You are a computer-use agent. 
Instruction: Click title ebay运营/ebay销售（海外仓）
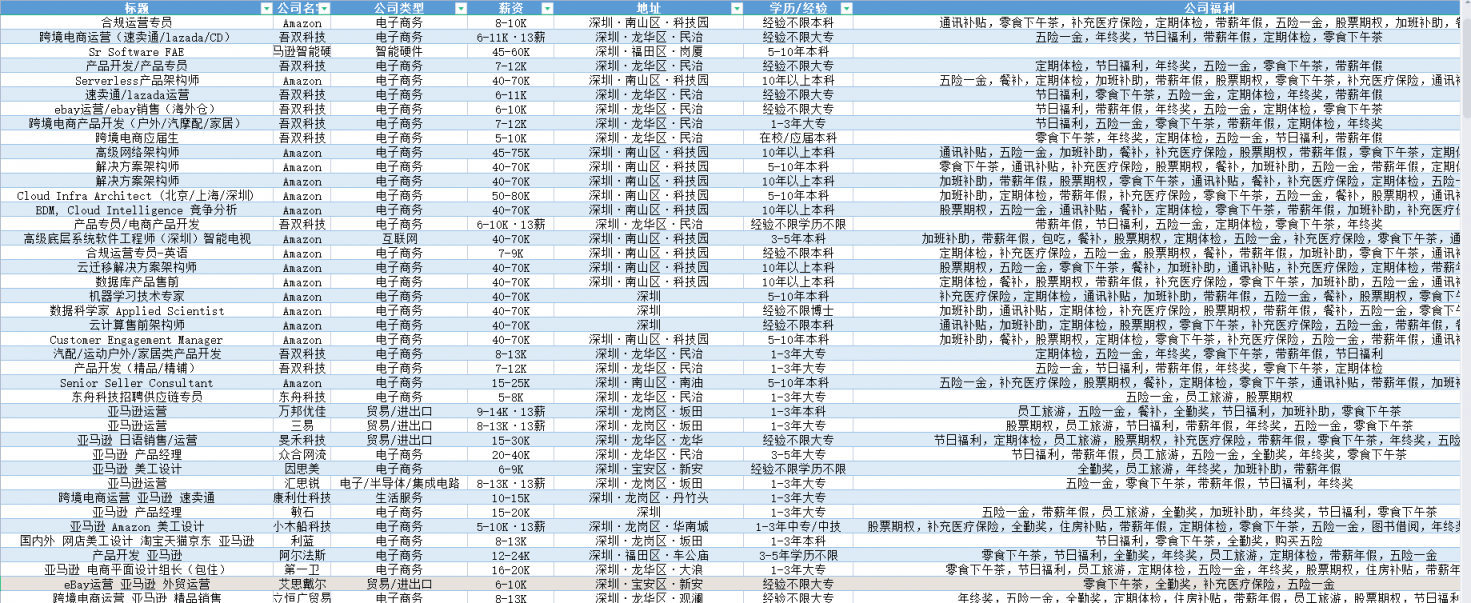[x=137, y=109]
